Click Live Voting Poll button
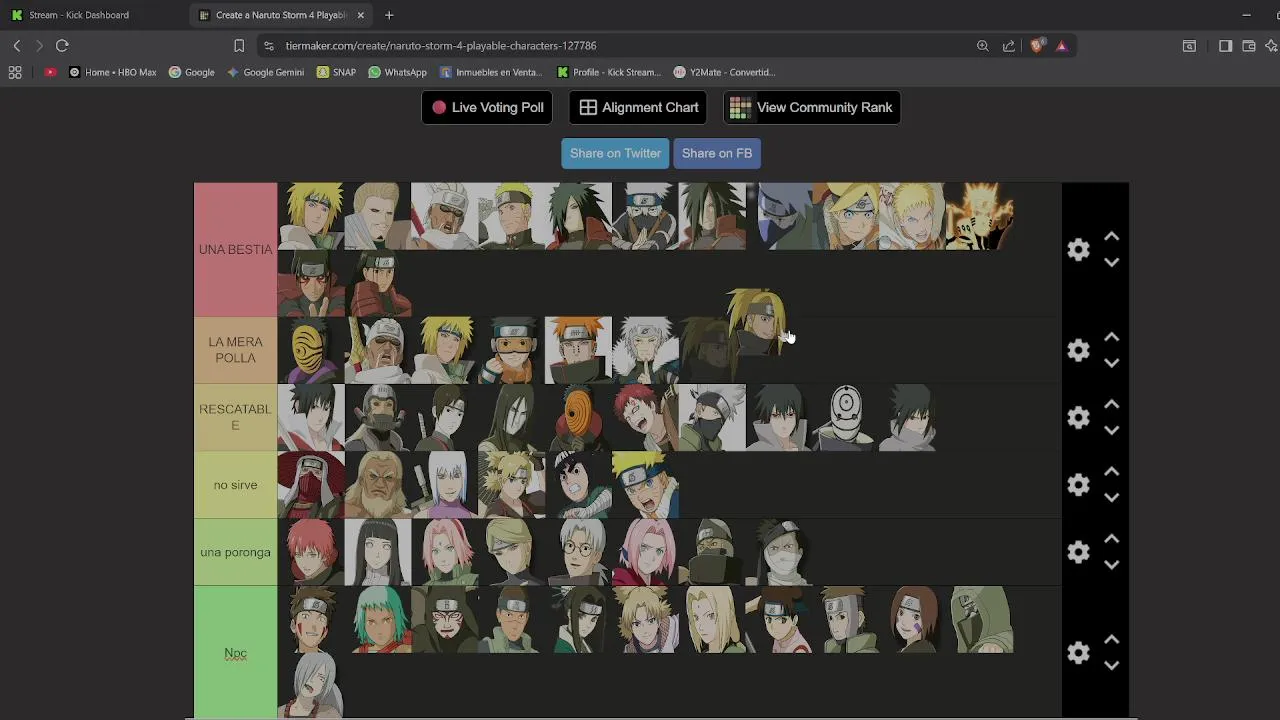Screen dimensions: 1280x720 [x=487, y=107]
